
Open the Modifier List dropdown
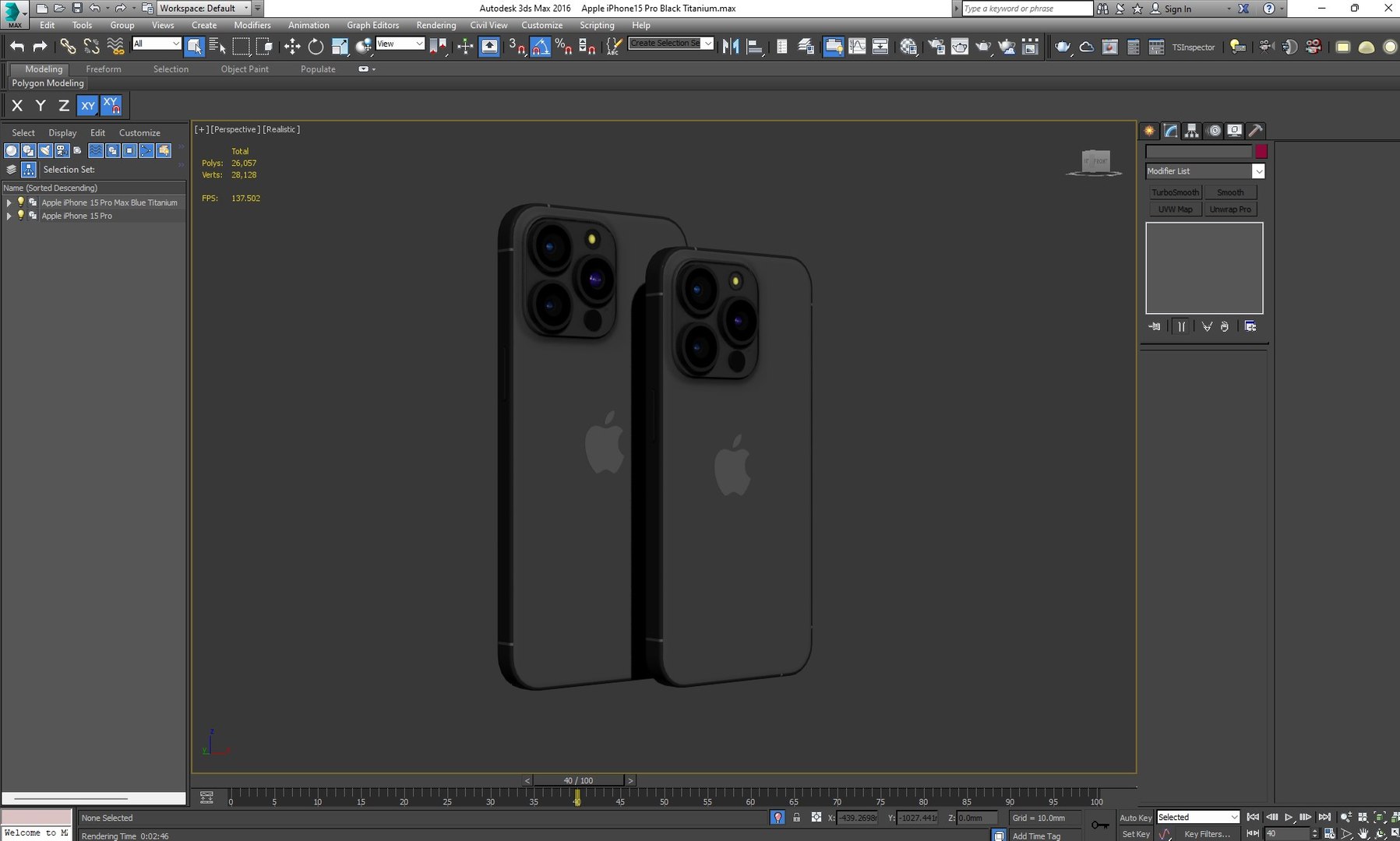coord(1204,171)
